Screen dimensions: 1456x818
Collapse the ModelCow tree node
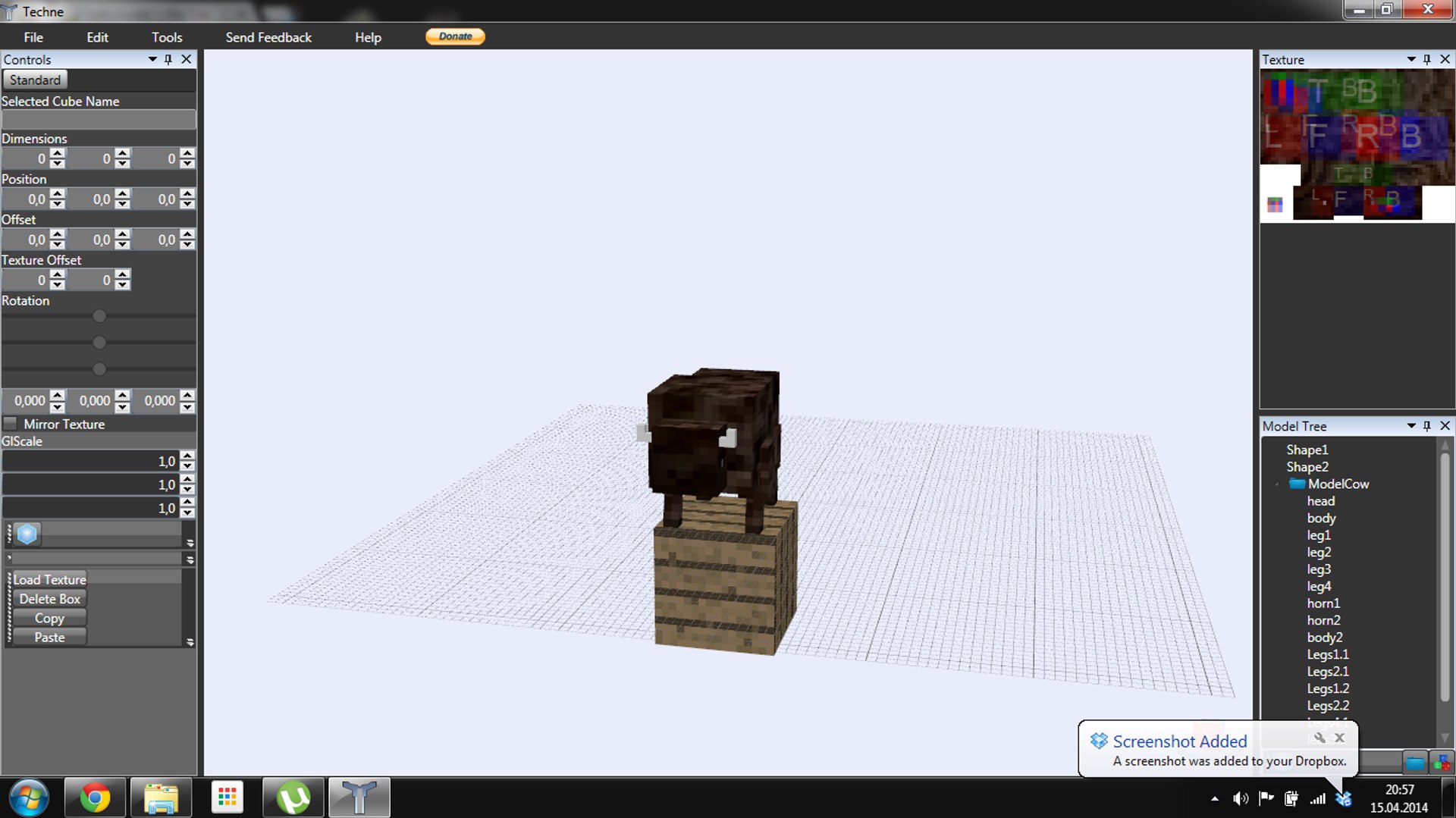tap(1278, 484)
